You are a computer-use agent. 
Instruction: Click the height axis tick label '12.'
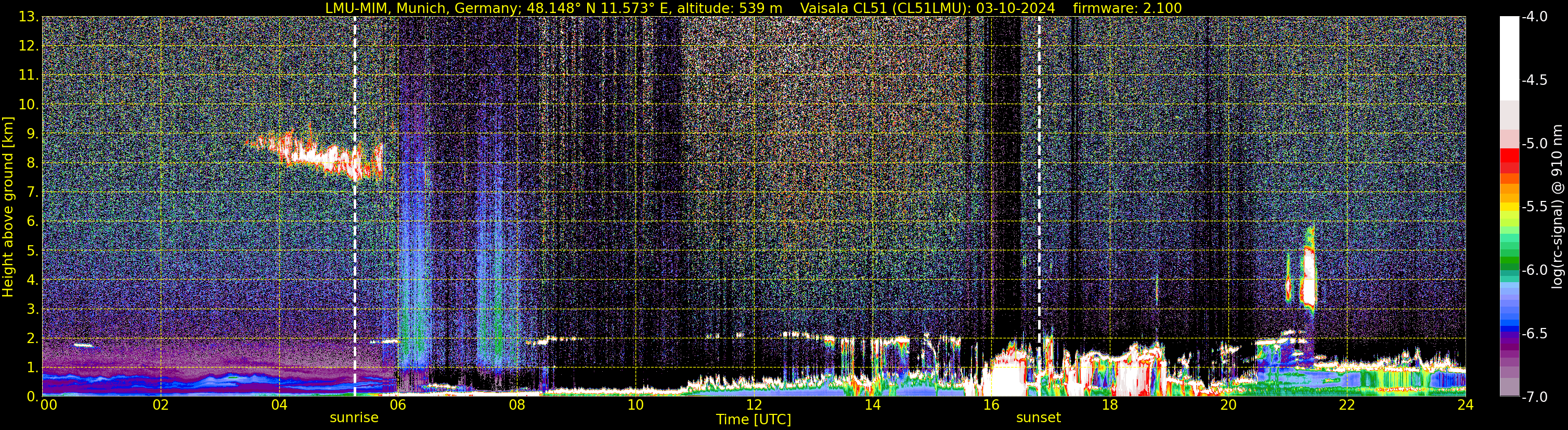click(29, 46)
